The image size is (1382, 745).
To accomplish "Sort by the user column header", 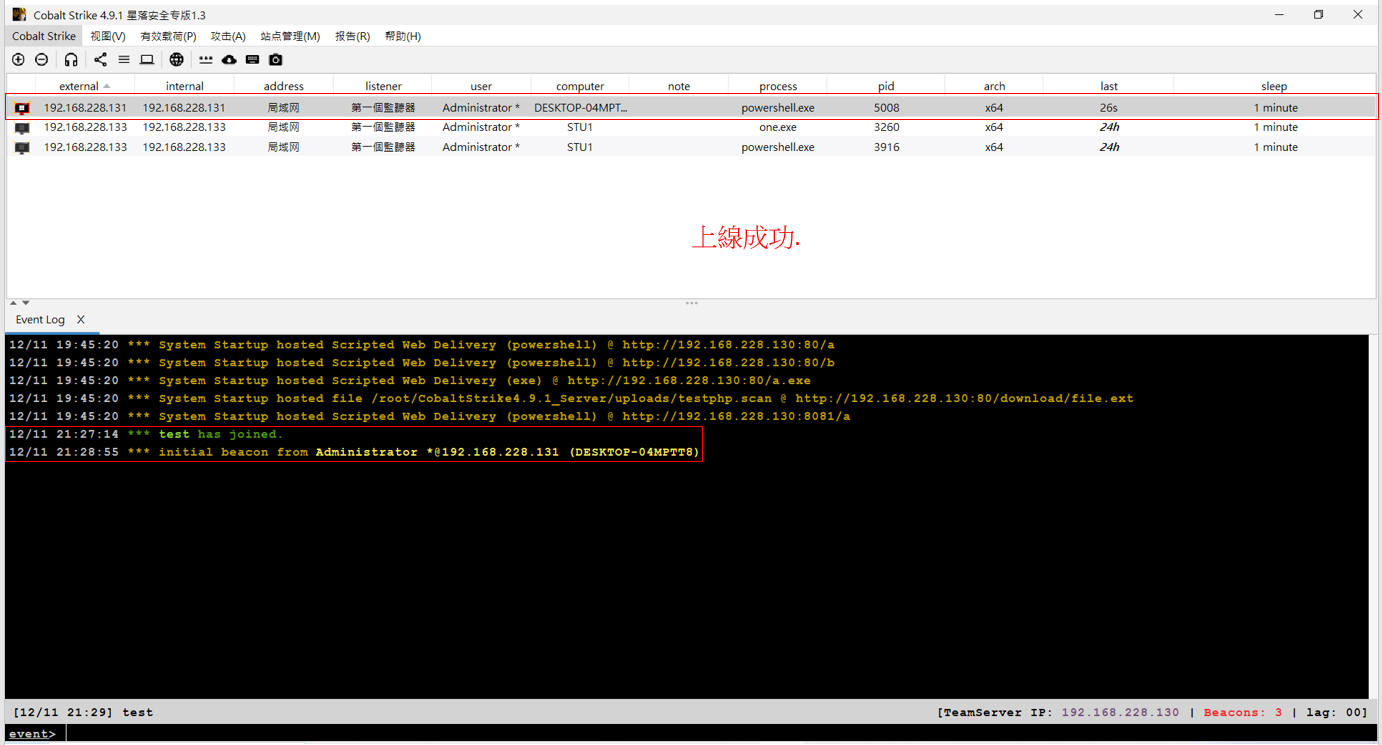I will pos(481,87).
